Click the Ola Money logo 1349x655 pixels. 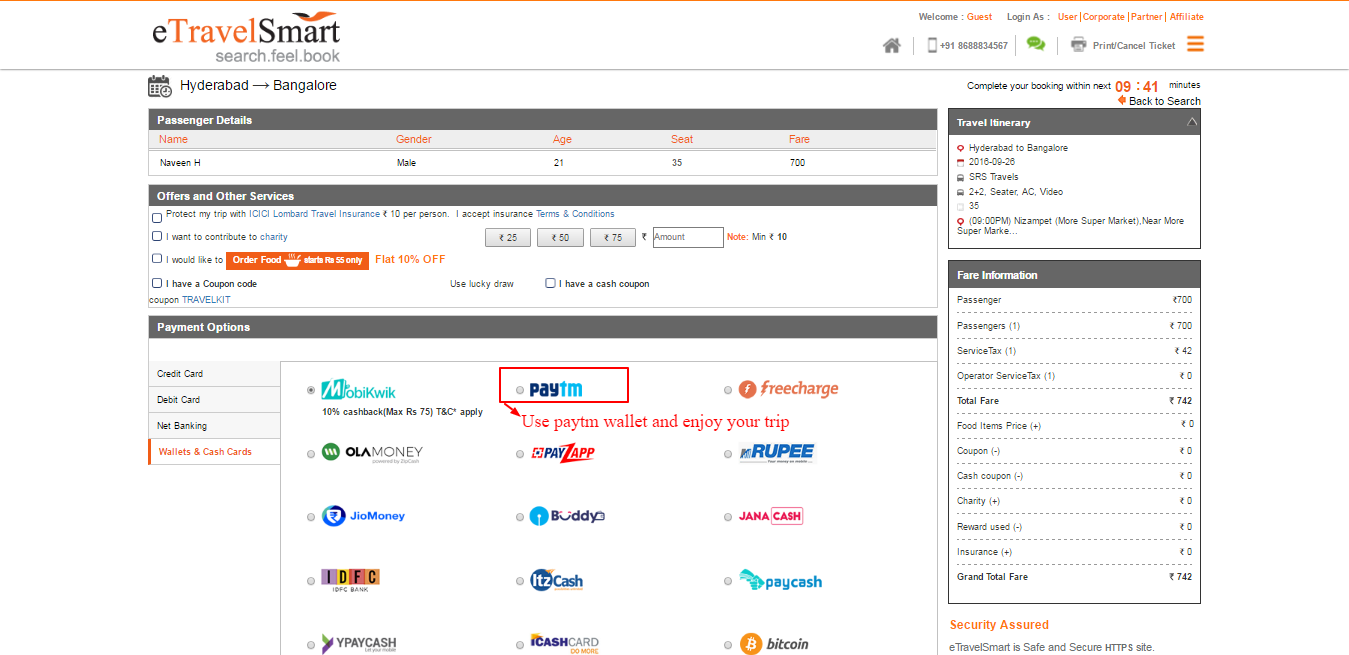(x=372, y=452)
